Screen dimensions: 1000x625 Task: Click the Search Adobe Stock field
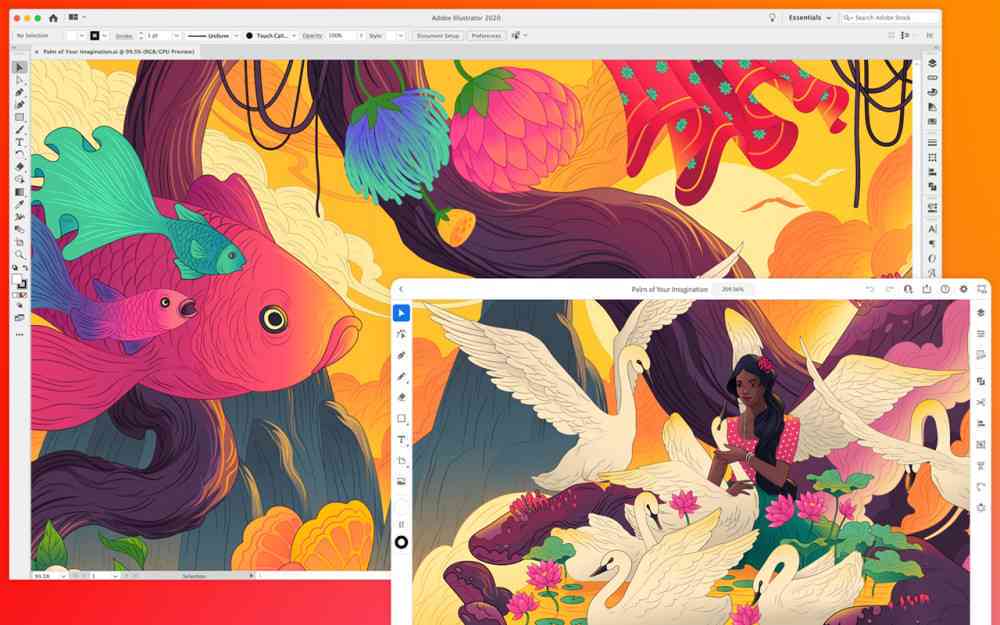click(888, 18)
